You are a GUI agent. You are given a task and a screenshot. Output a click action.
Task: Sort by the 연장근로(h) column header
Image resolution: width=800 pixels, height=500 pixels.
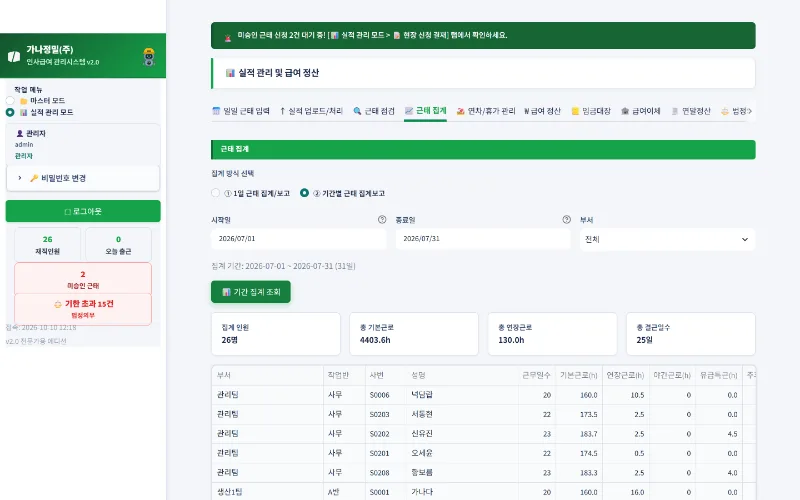626,375
